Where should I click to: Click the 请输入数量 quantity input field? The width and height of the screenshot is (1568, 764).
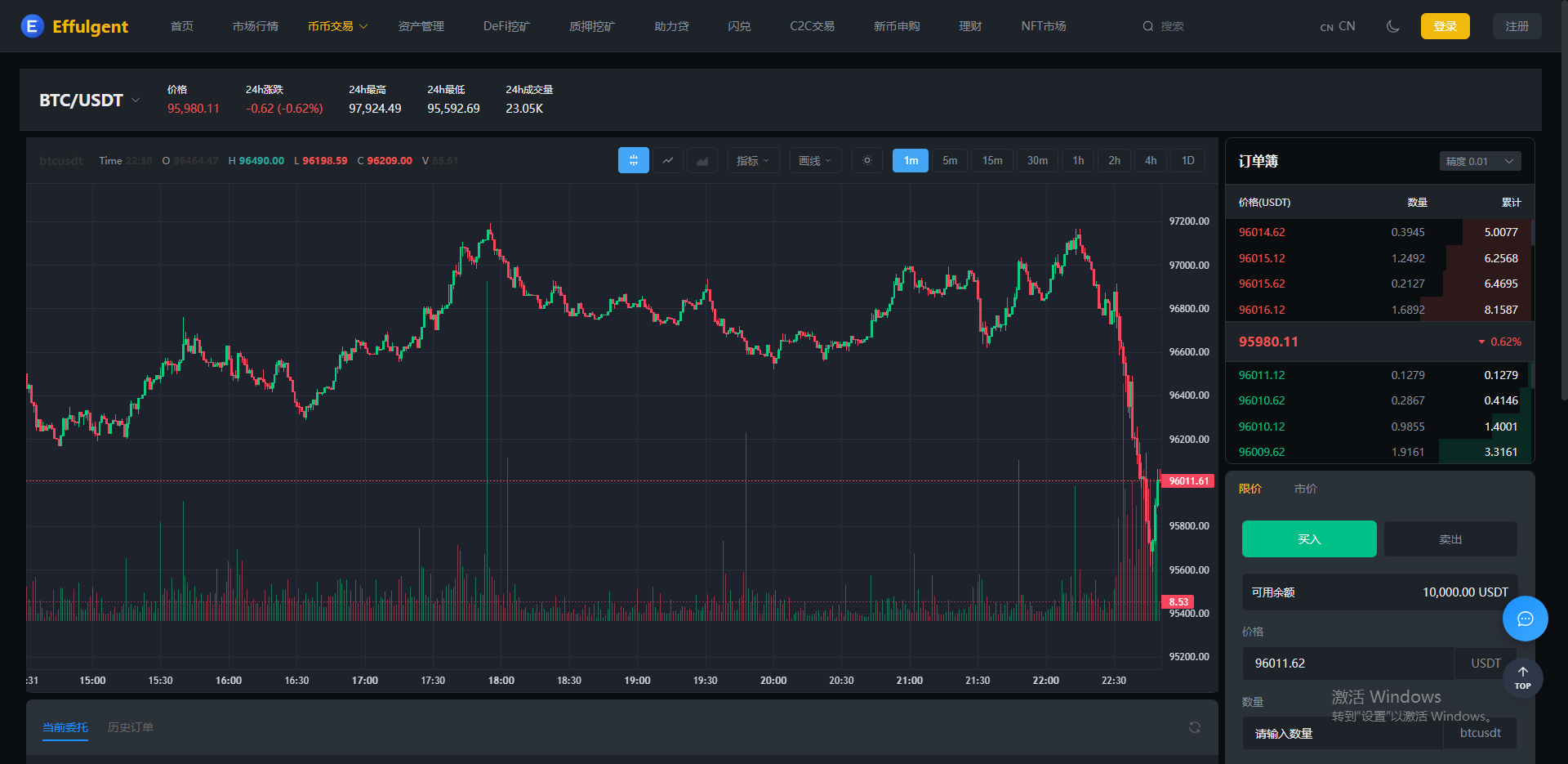[1343, 734]
